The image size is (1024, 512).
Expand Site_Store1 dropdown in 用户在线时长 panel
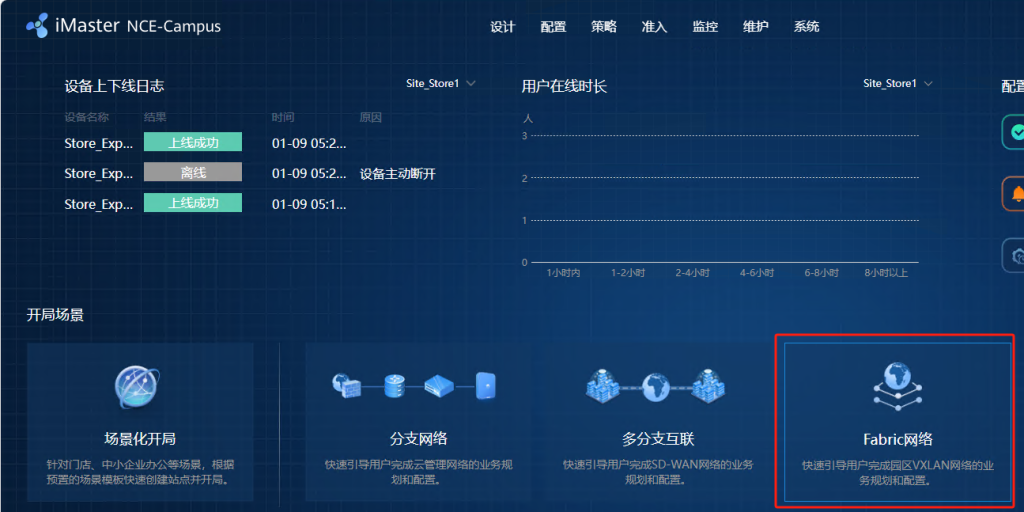click(x=898, y=84)
